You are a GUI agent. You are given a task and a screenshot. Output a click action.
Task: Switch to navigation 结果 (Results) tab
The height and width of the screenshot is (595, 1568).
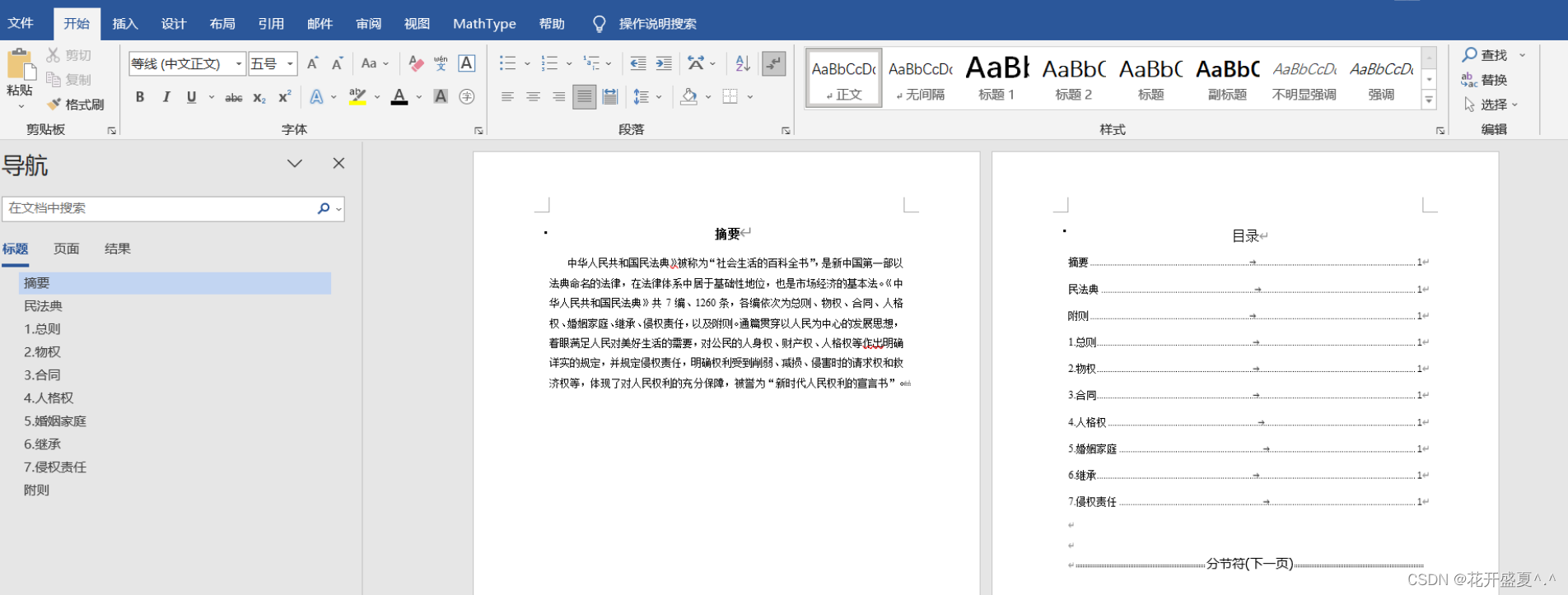pyautogui.click(x=118, y=249)
